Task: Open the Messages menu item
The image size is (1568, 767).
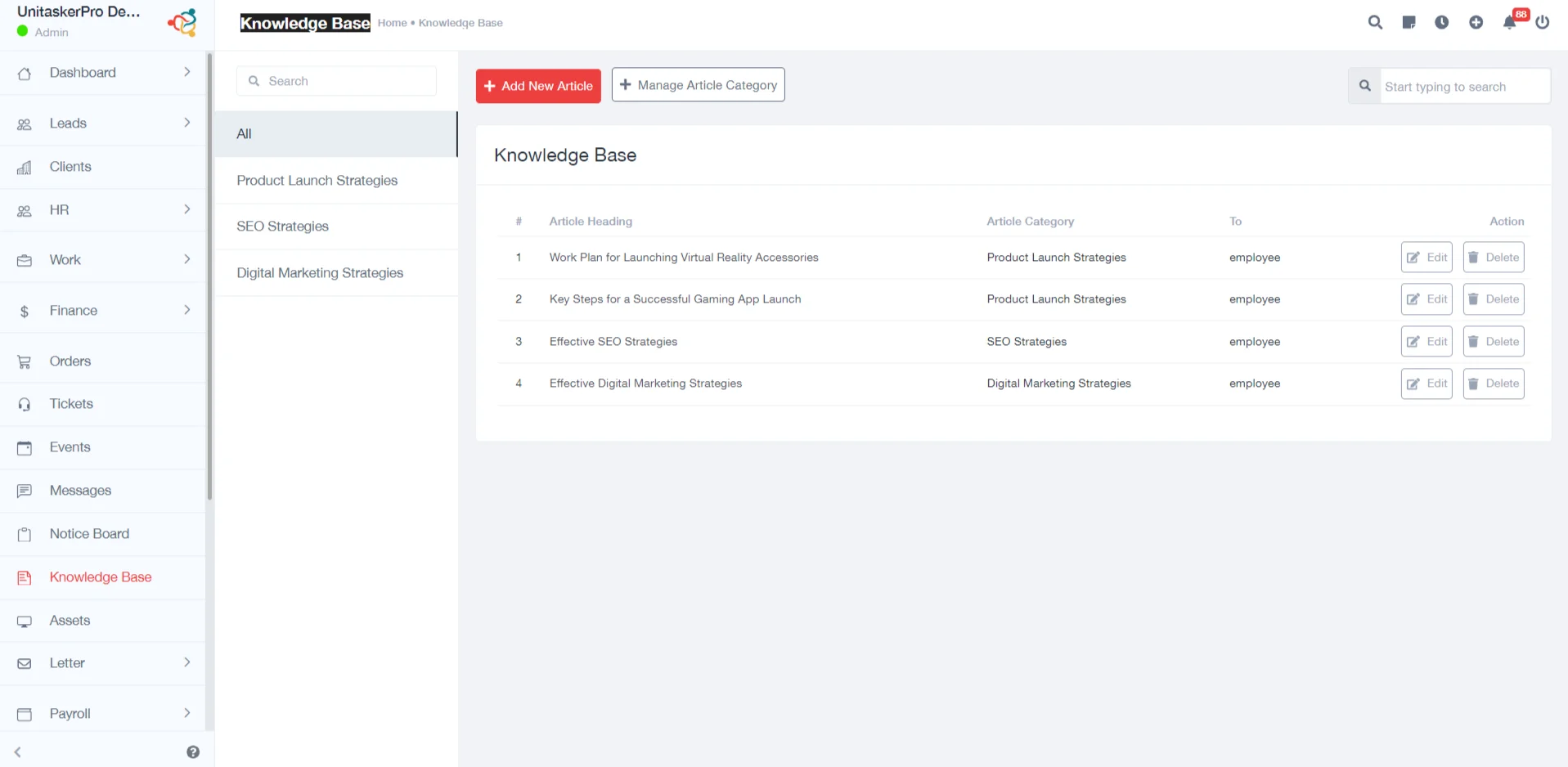Action: click(x=103, y=491)
